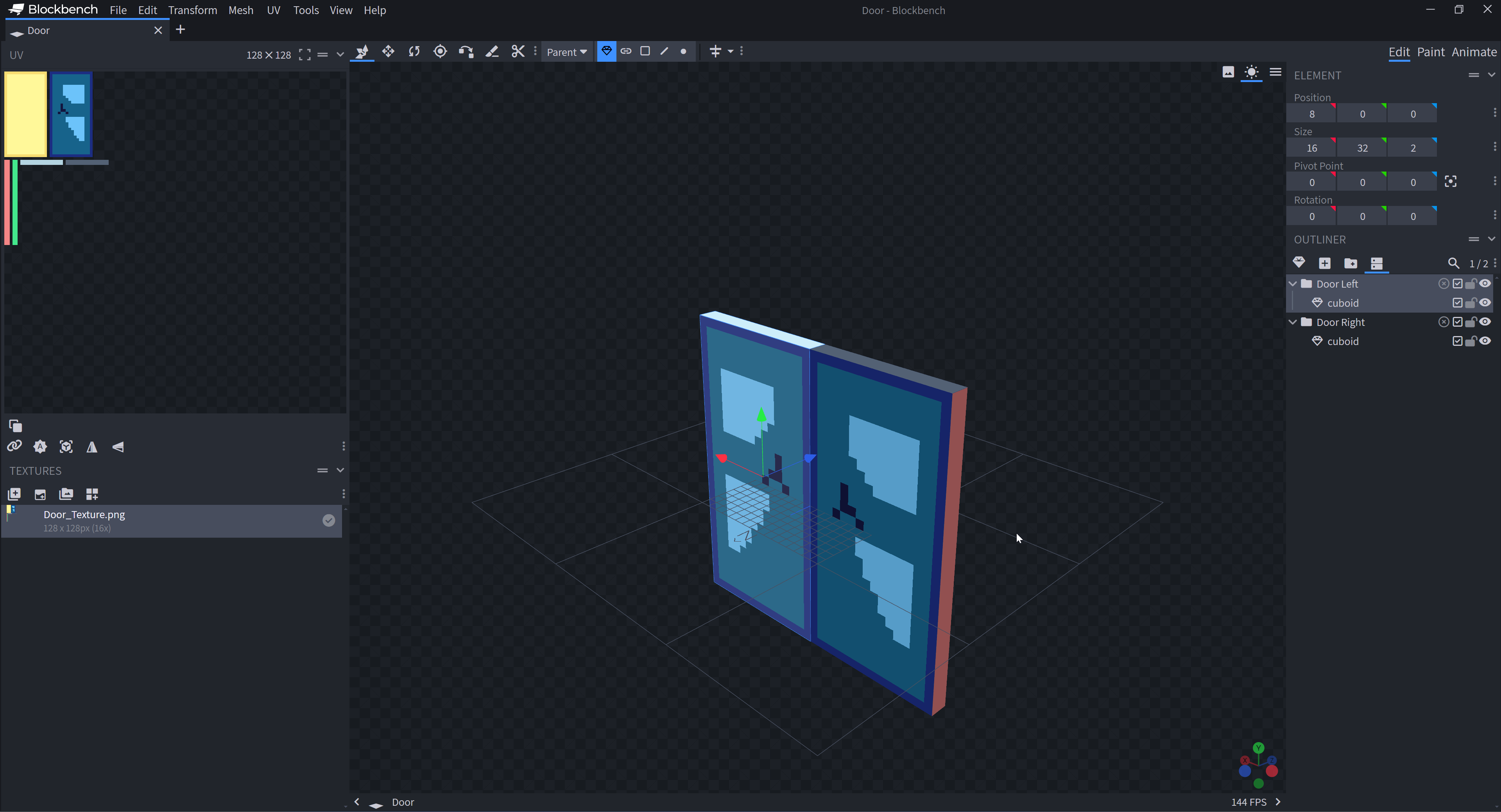Toggle export checkbox for Door Left group
This screenshot has width=1501, height=812.
pos(1458,284)
